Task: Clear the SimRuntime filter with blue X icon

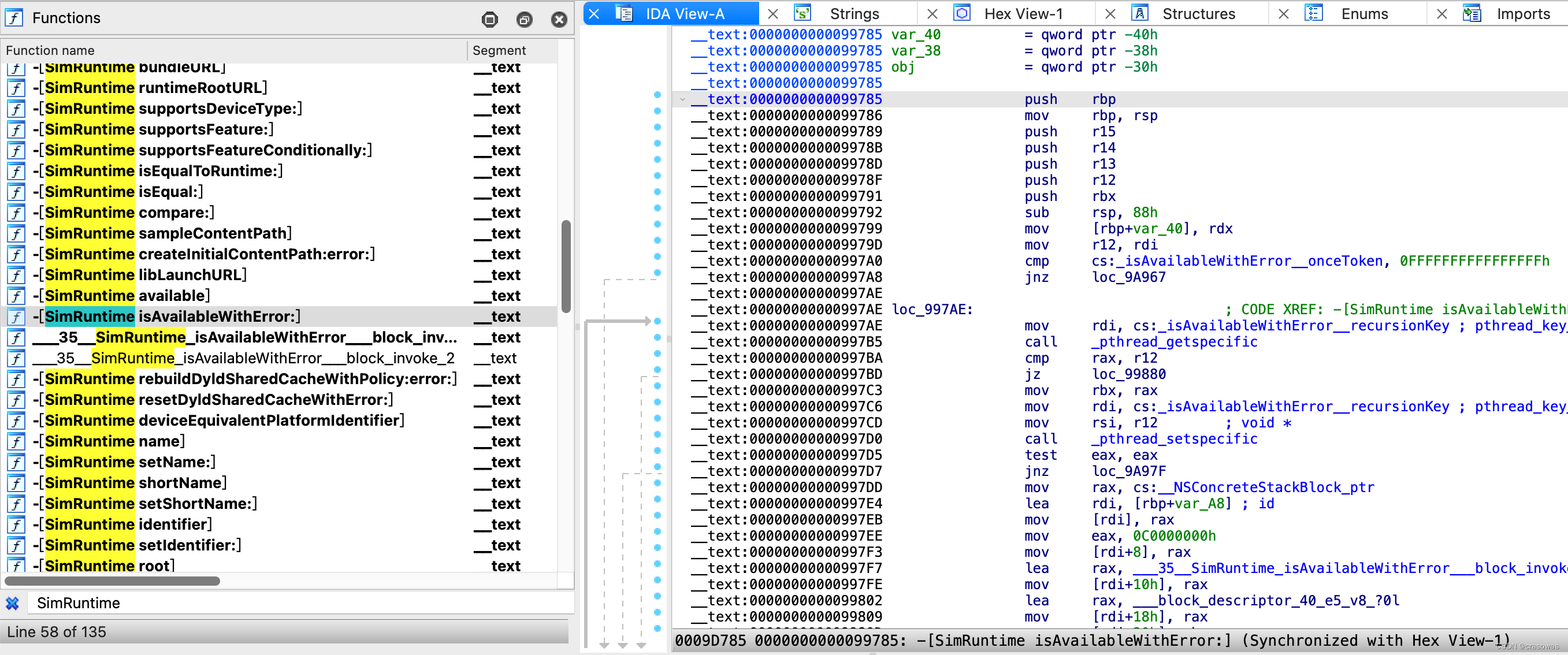Action: [x=12, y=602]
